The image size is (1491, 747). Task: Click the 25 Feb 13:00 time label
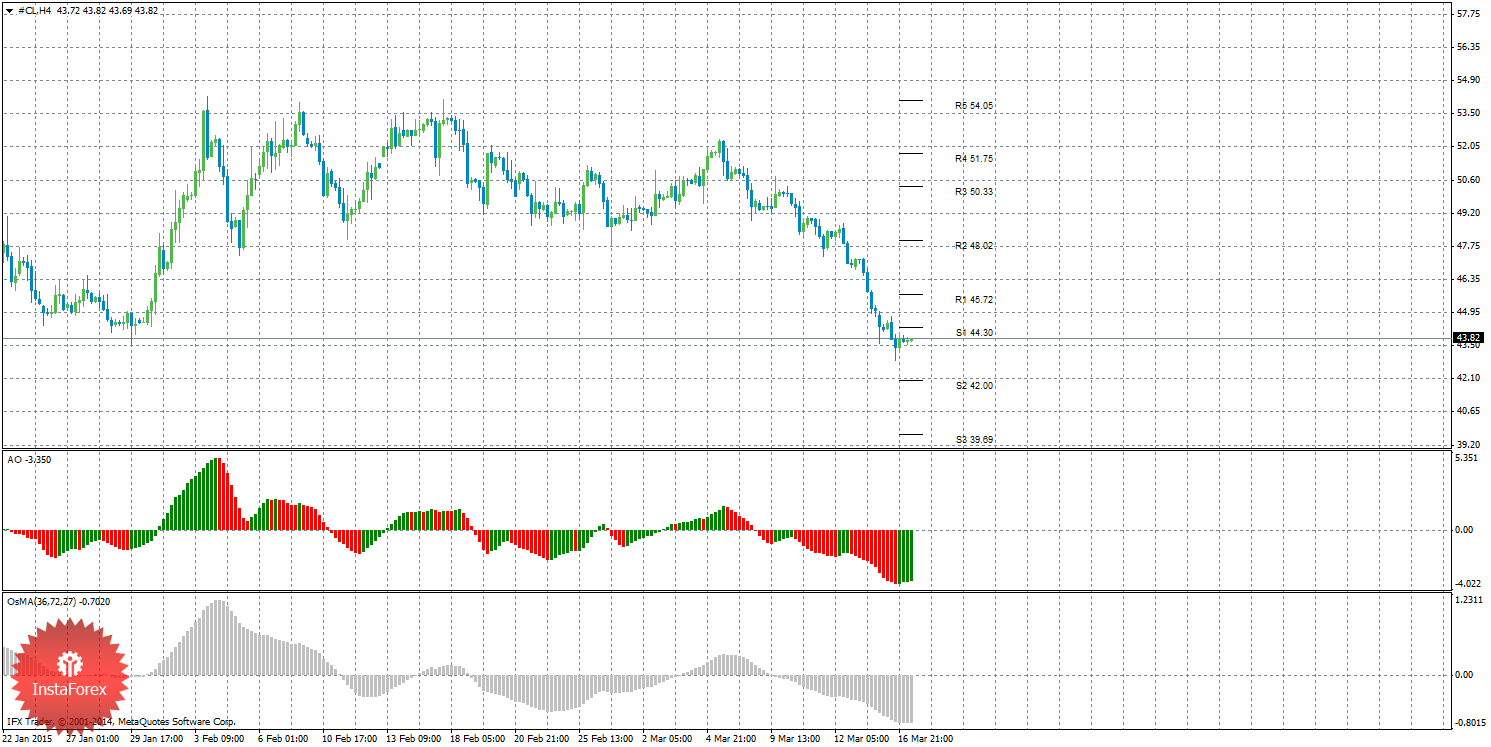pyautogui.click(x=604, y=739)
